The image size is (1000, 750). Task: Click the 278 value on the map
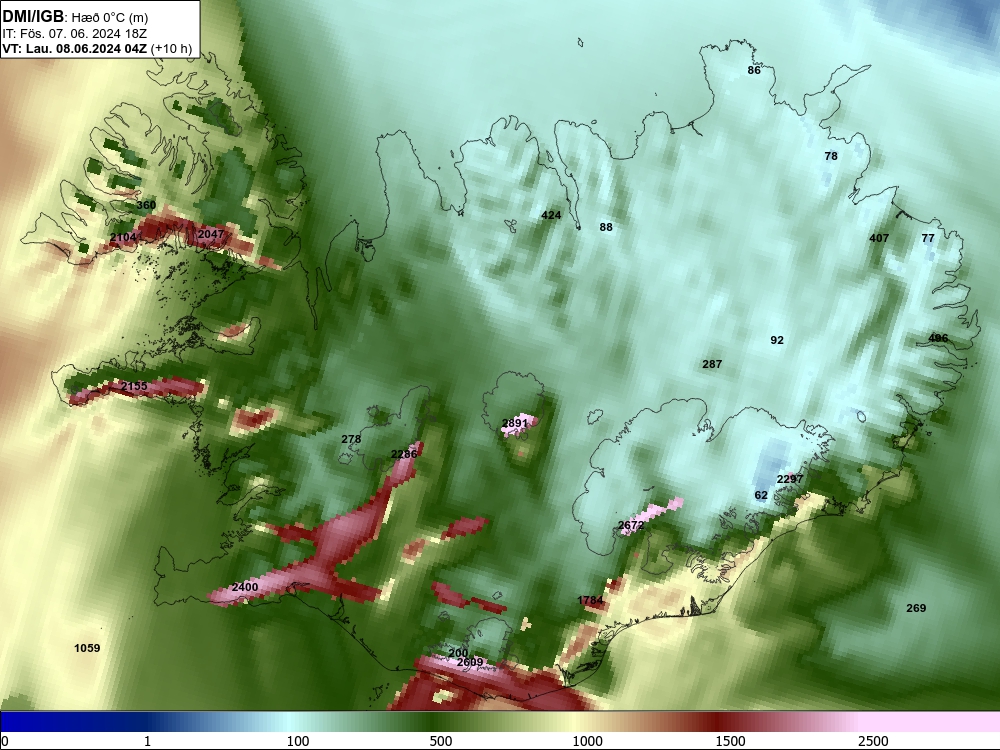(x=351, y=439)
